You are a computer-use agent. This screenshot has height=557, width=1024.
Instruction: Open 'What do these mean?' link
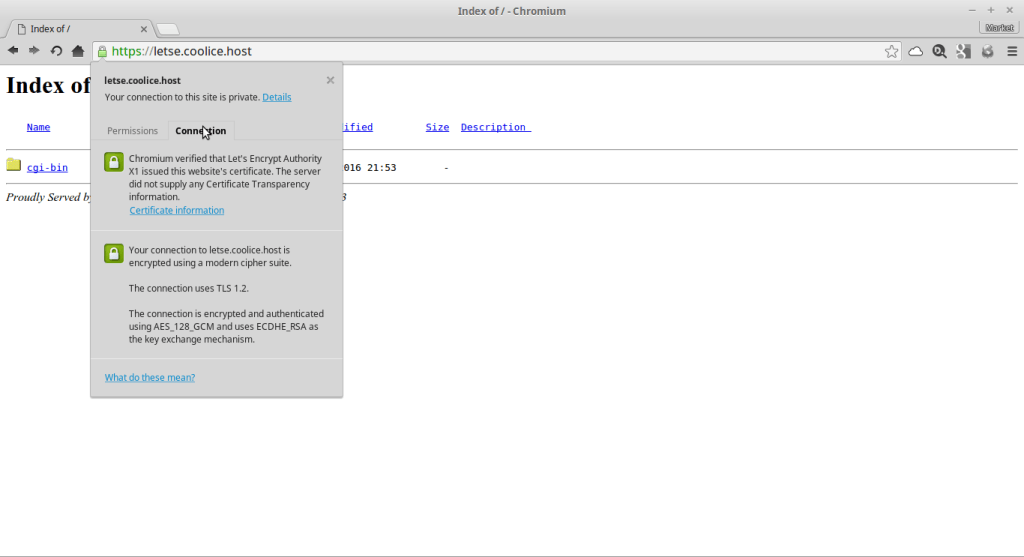pyautogui.click(x=150, y=377)
